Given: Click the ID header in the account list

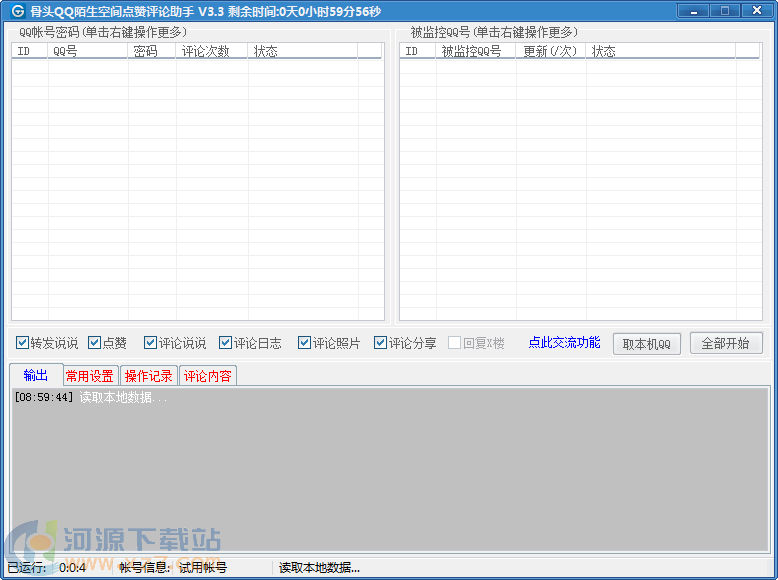Looking at the screenshot, I should (29, 51).
